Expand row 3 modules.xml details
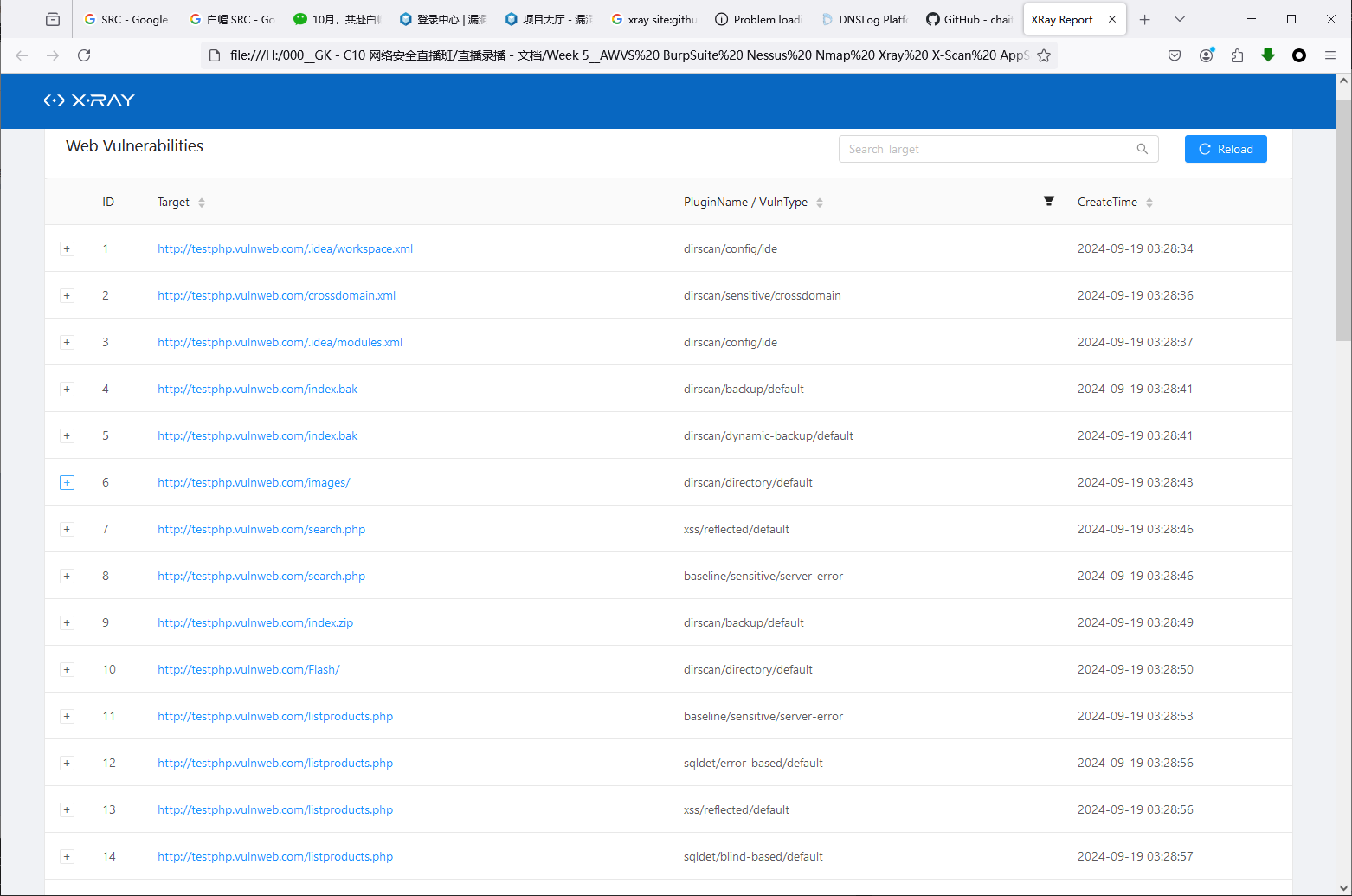1352x896 pixels. point(67,342)
